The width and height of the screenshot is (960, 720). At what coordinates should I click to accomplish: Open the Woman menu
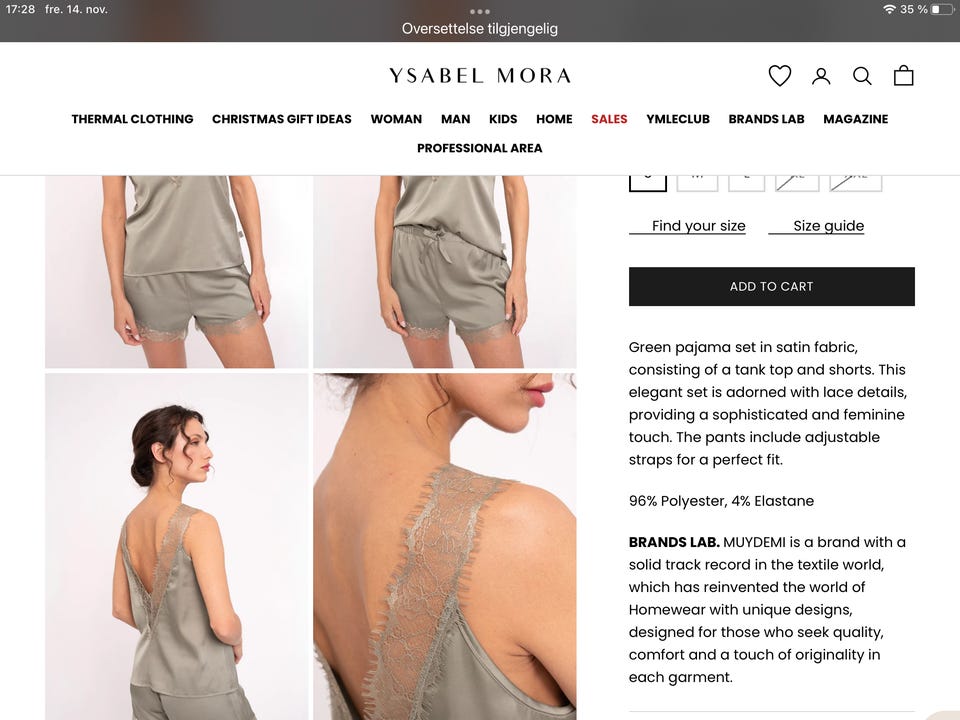pos(396,119)
